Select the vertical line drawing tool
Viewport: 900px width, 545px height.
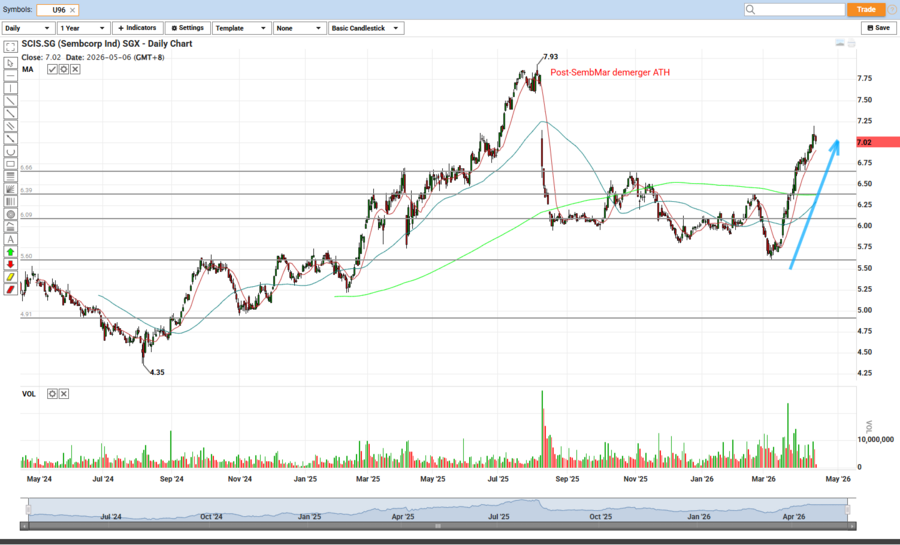tap(10, 88)
